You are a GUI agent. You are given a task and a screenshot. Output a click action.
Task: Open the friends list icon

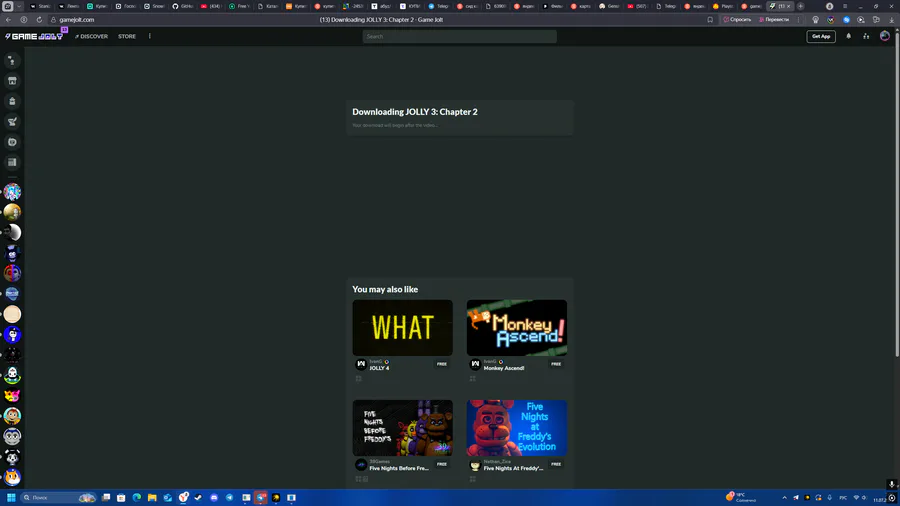coord(866,36)
